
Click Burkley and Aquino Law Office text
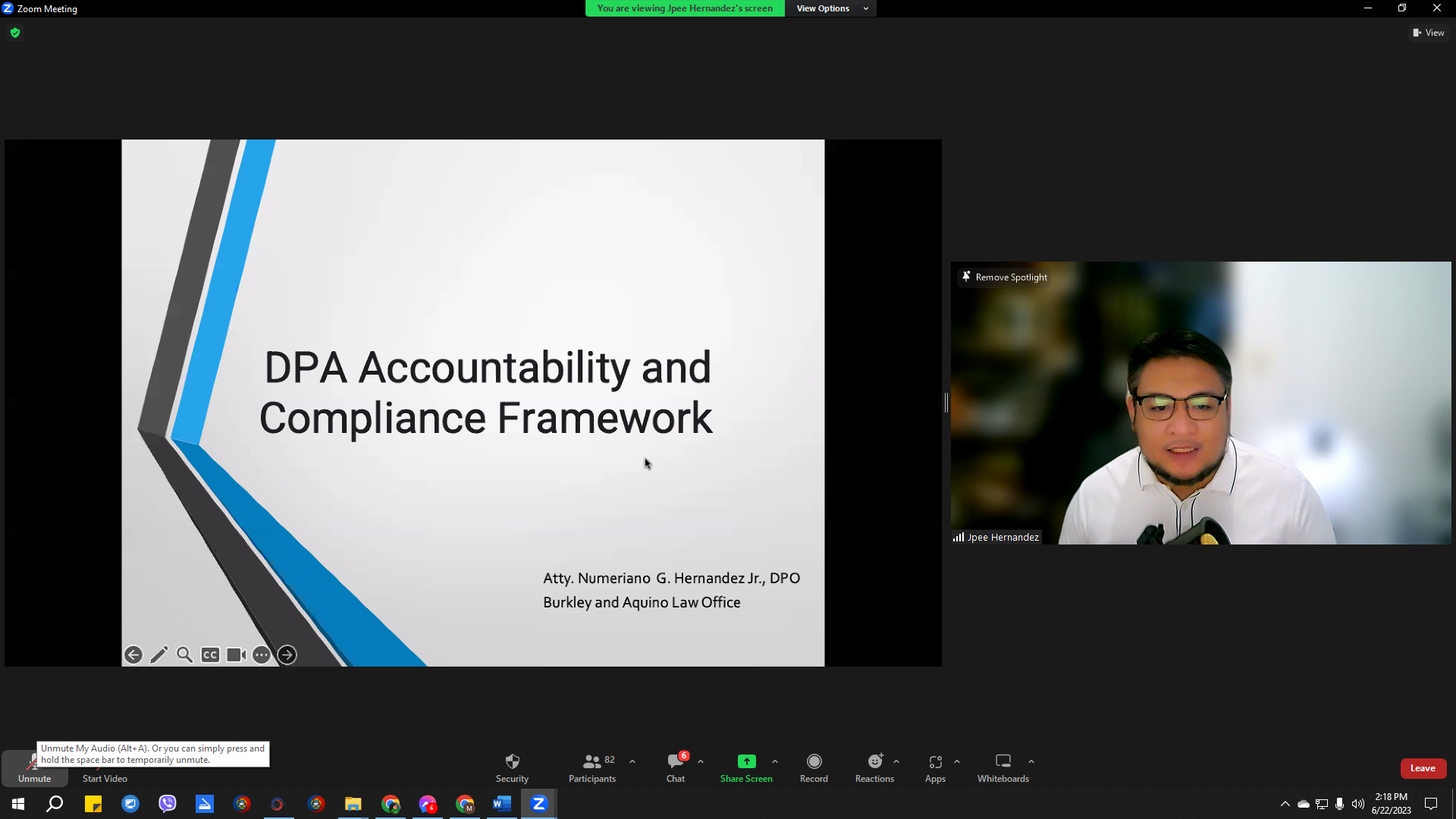(x=642, y=602)
